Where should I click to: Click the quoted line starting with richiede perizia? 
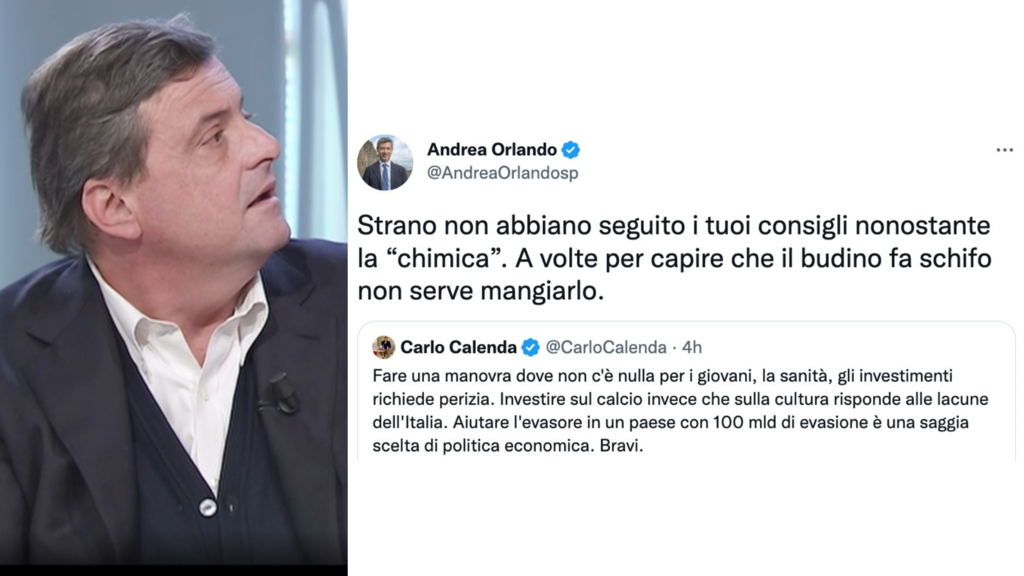coord(680,399)
